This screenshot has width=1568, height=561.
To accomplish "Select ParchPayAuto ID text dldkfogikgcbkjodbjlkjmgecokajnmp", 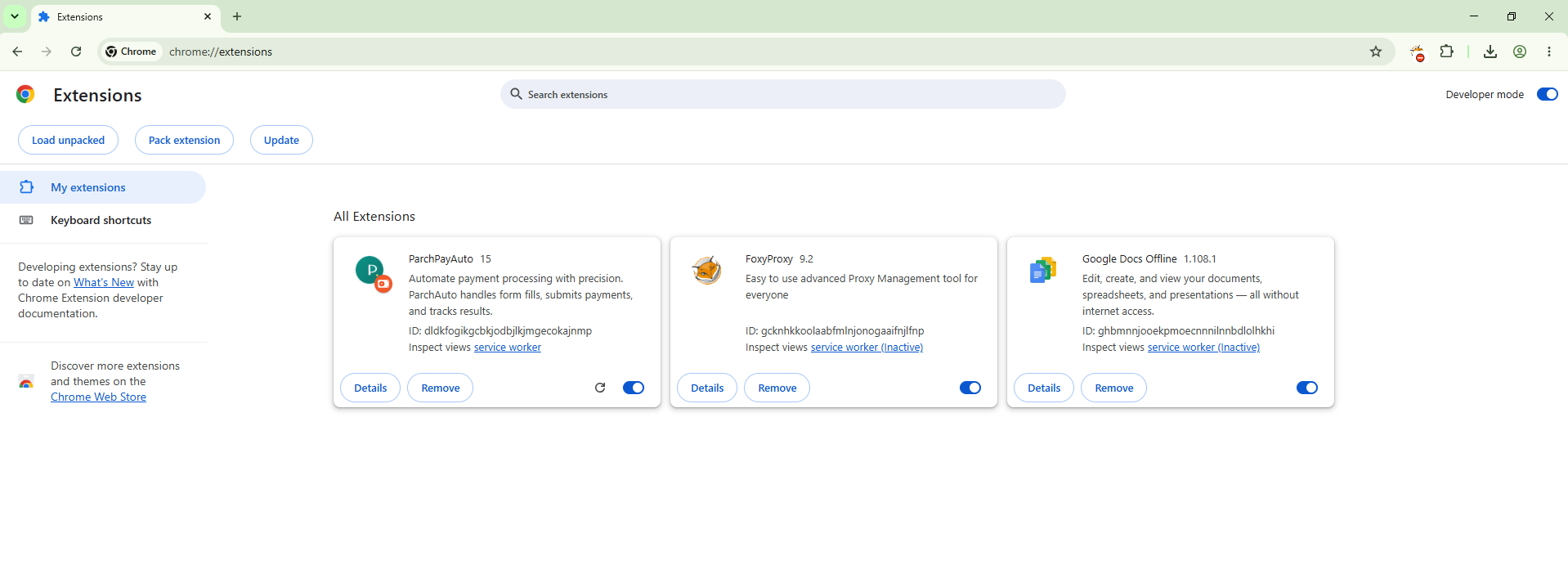I will (508, 331).
